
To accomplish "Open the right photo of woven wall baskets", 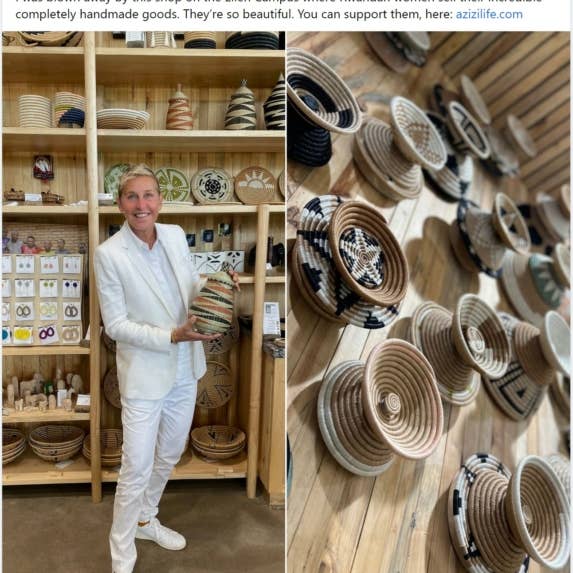I will [429, 302].
